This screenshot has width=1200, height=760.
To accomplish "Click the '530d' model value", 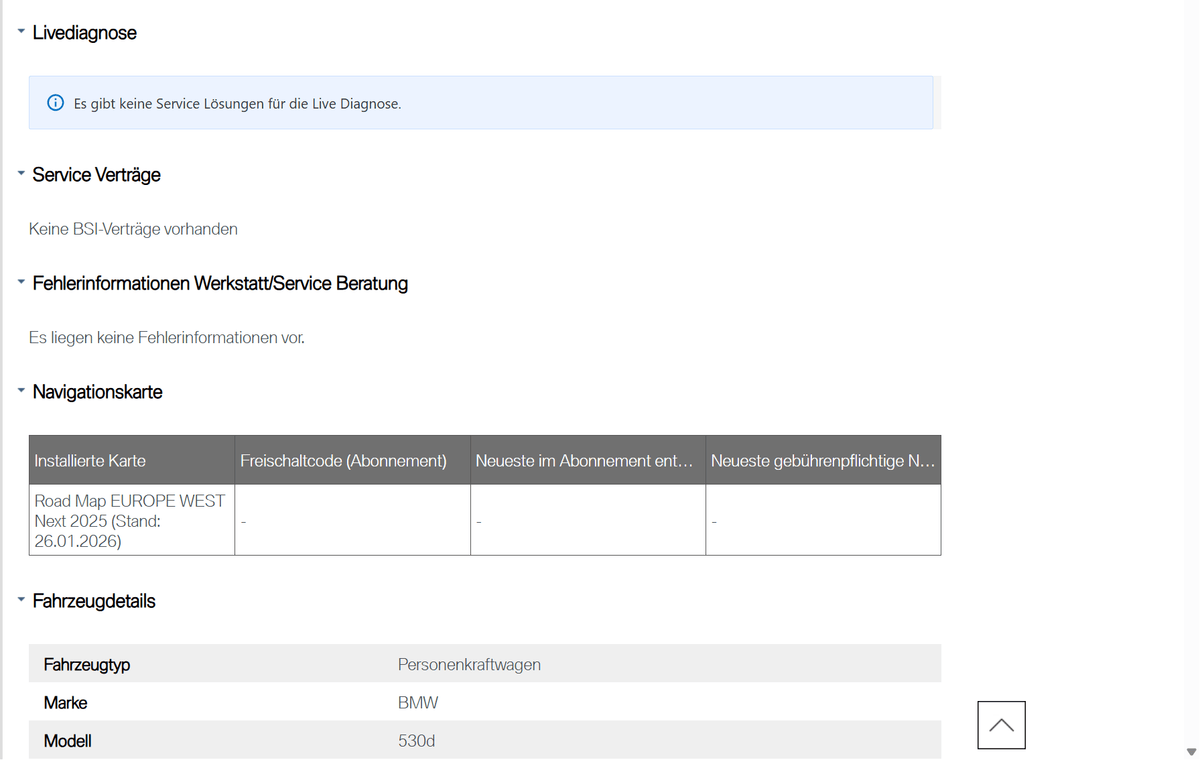I will click(x=416, y=741).
